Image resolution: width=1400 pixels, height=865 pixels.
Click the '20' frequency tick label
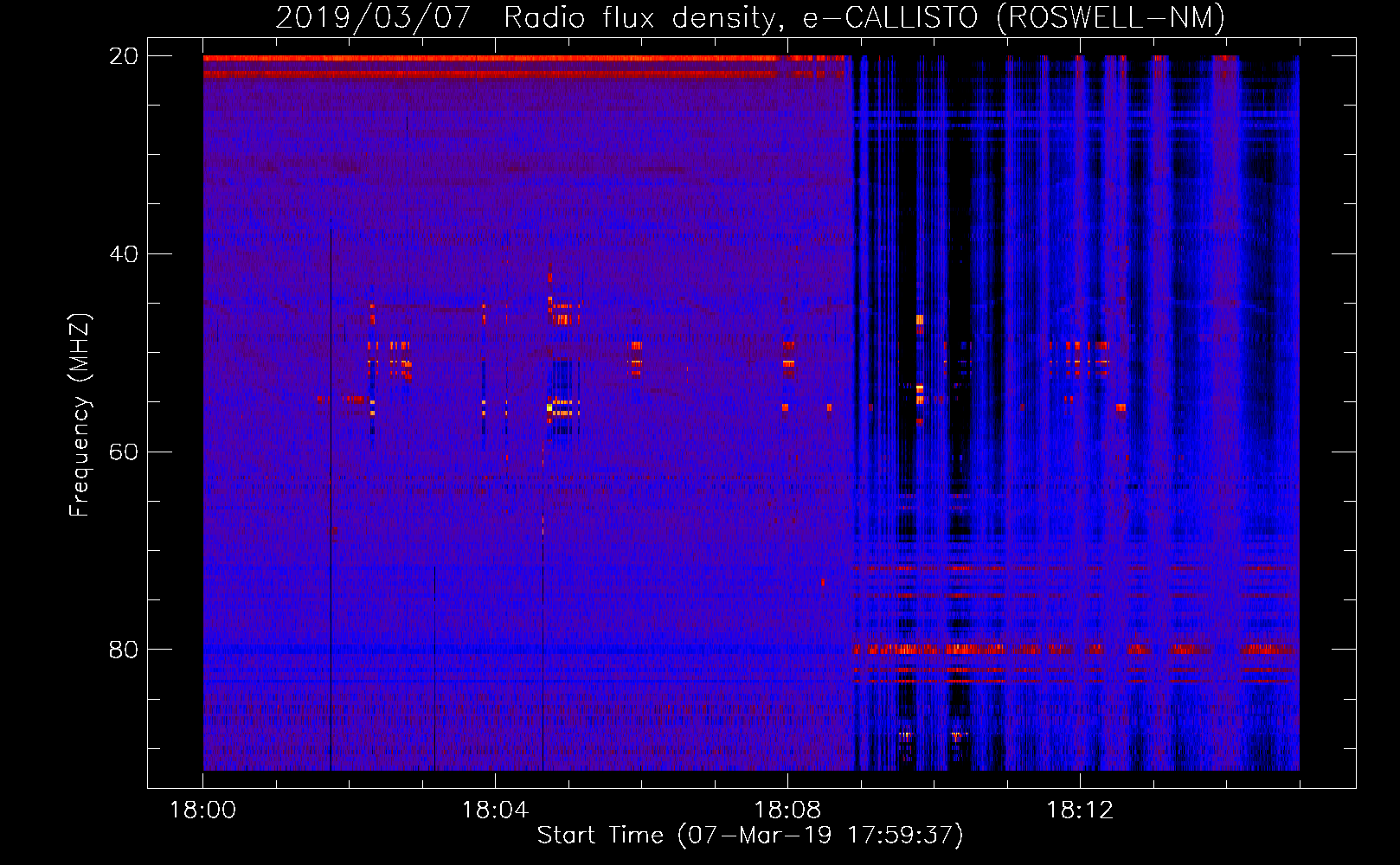tap(124, 56)
